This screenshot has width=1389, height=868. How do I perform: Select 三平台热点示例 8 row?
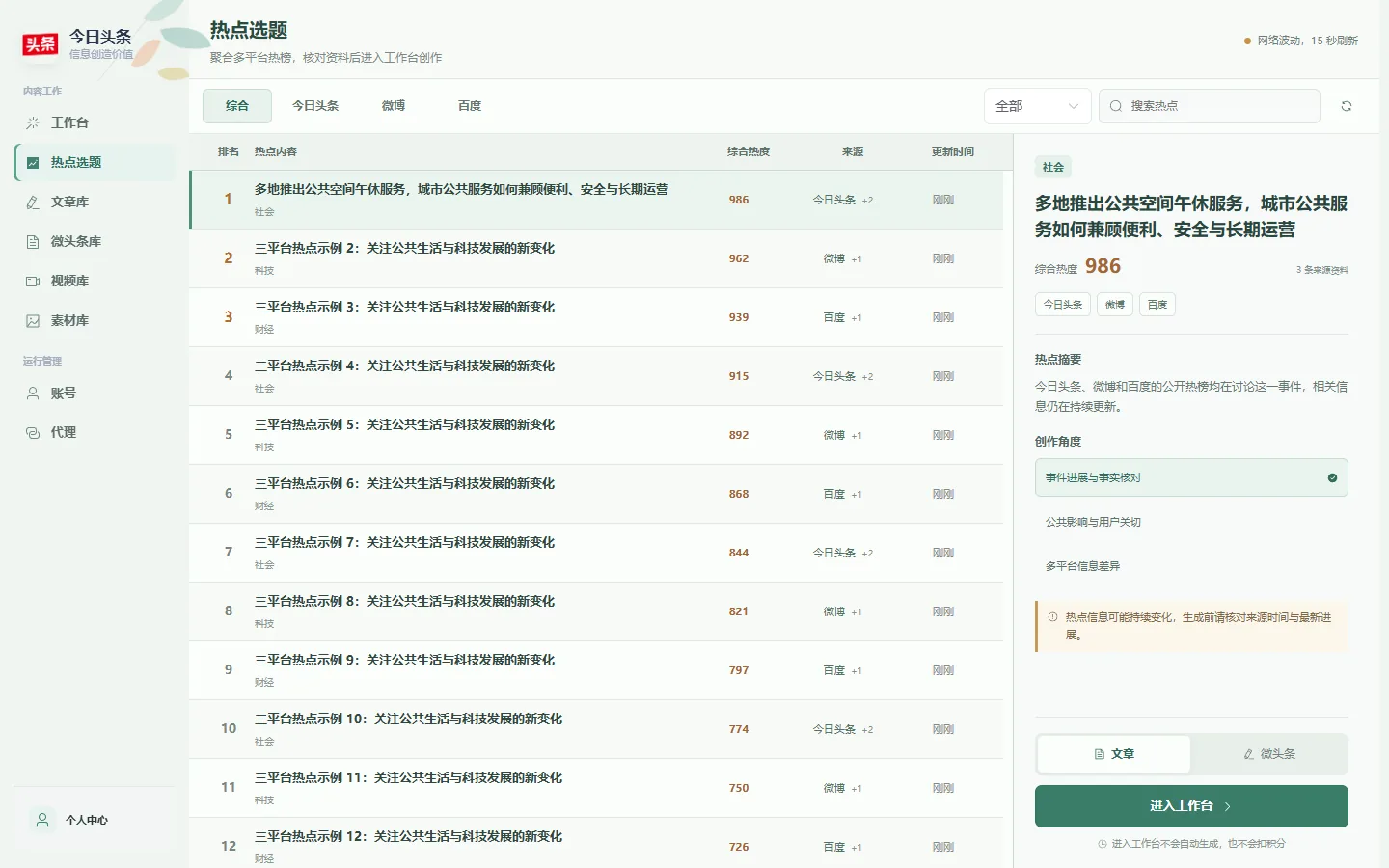click(596, 611)
